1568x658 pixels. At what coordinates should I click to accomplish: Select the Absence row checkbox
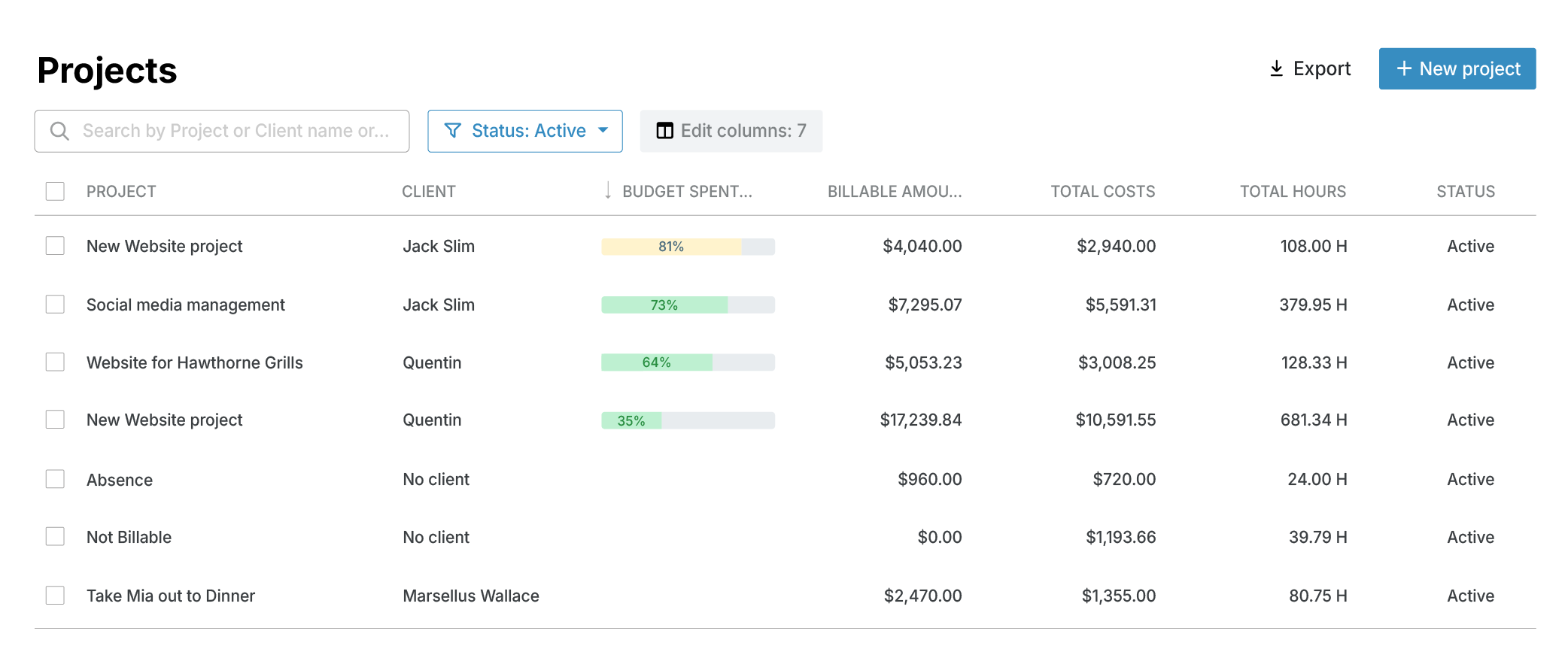pos(55,479)
